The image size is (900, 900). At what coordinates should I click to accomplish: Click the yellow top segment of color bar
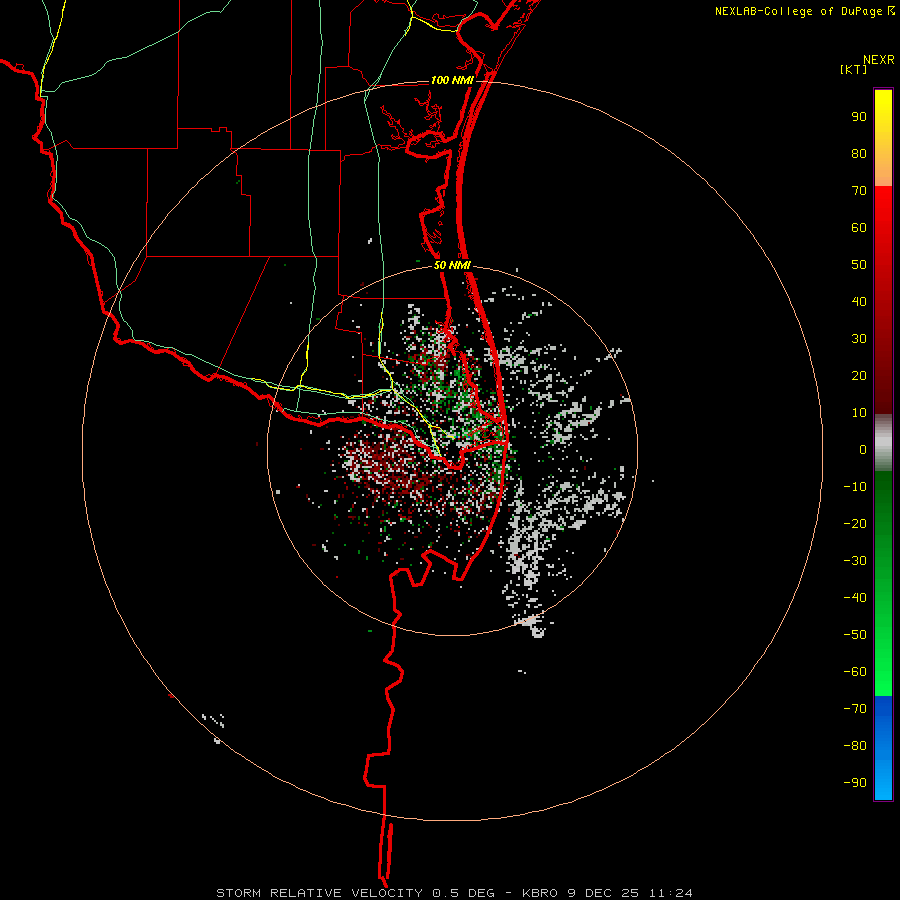click(883, 138)
